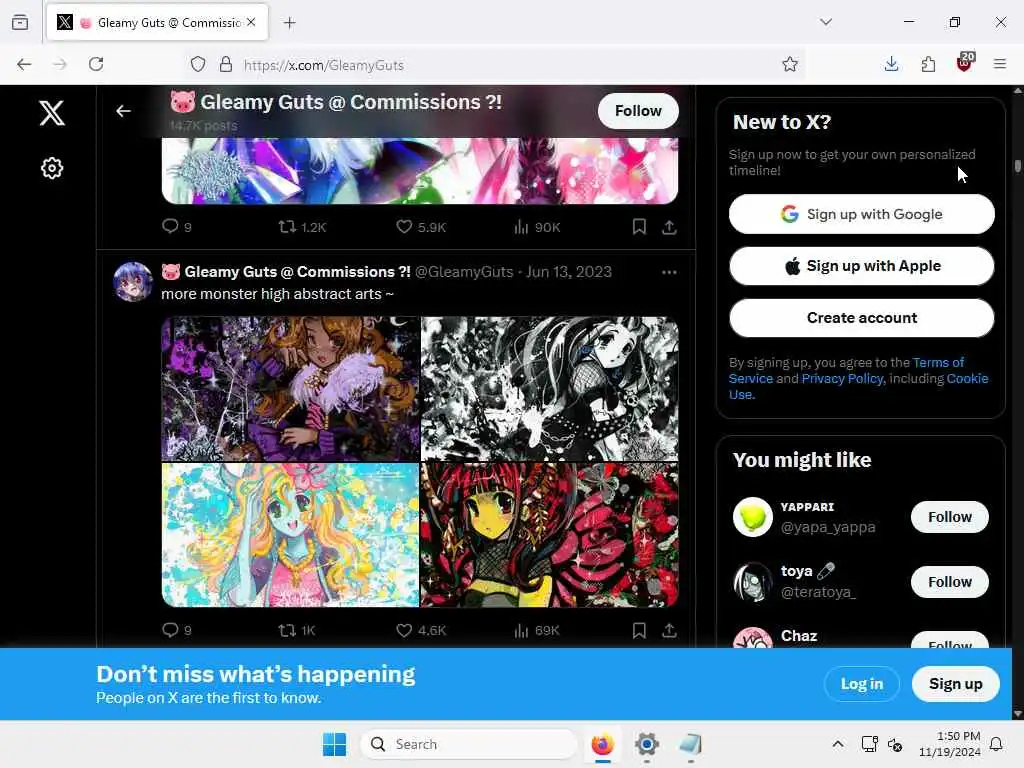The height and width of the screenshot is (768, 1024).
Task: Like the post with 5.9K likes
Action: (x=421, y=227)
